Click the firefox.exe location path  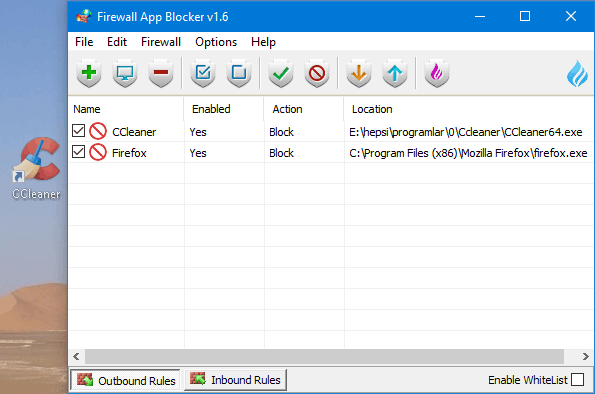pos(468,153)
